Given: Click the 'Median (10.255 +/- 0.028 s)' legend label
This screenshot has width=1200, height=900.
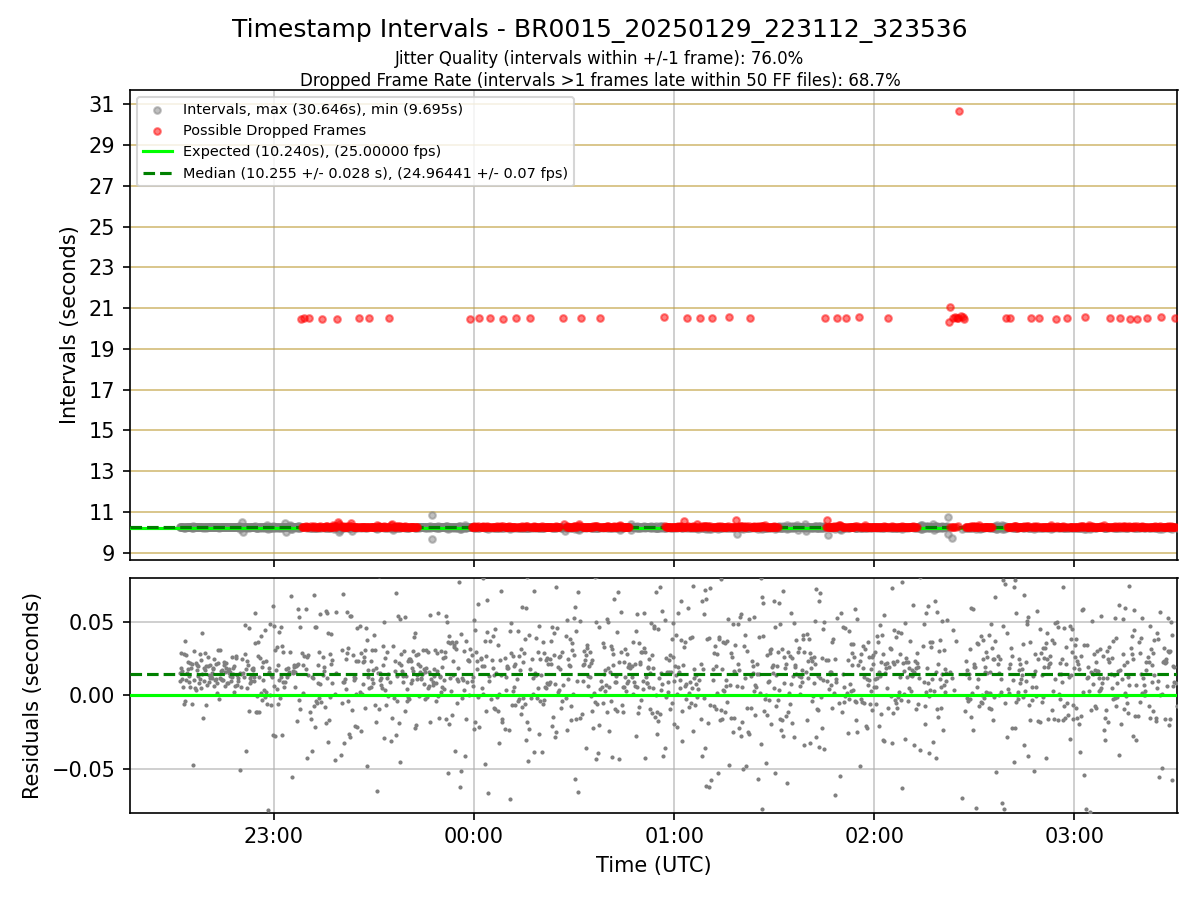Looking at the screenshot, I should point(375,173).
